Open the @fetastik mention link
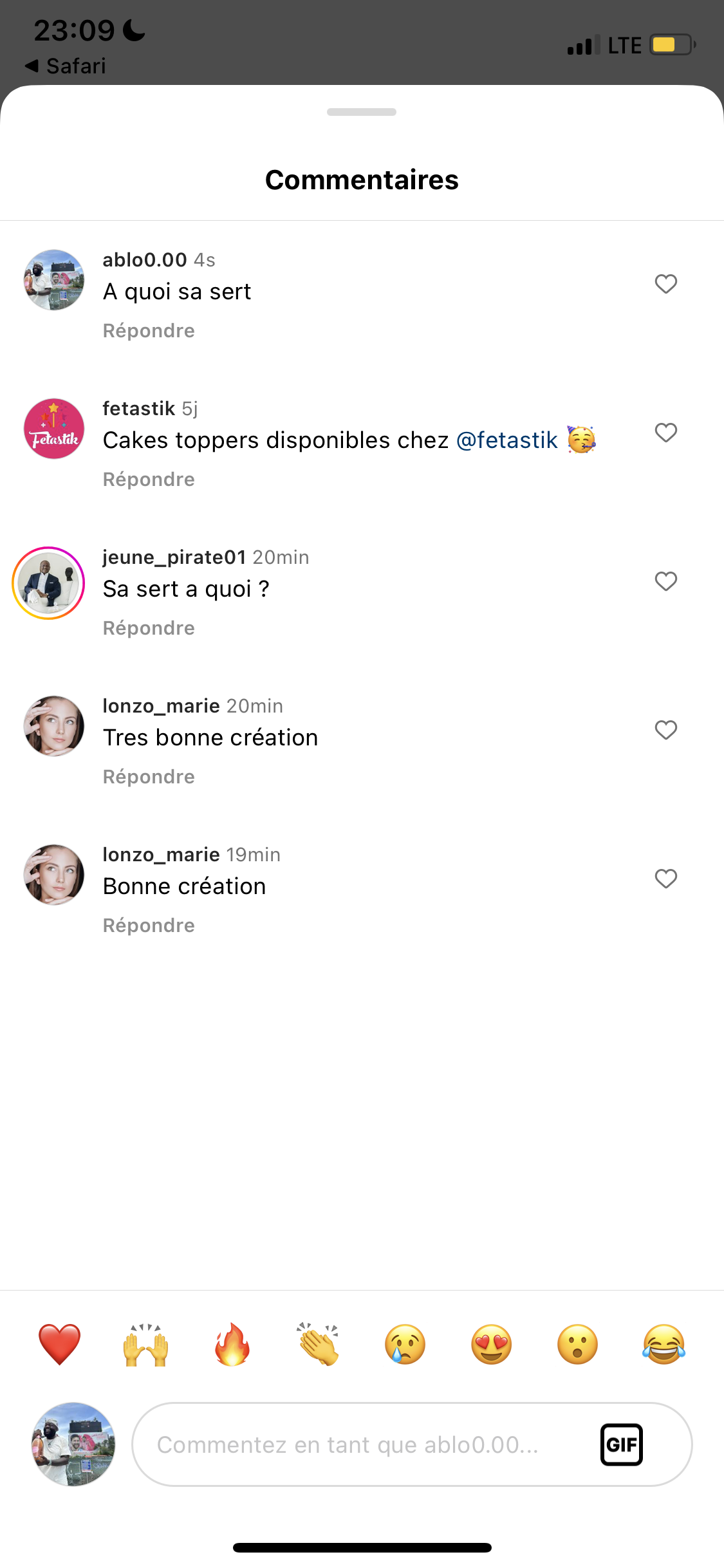 point(507,440)
